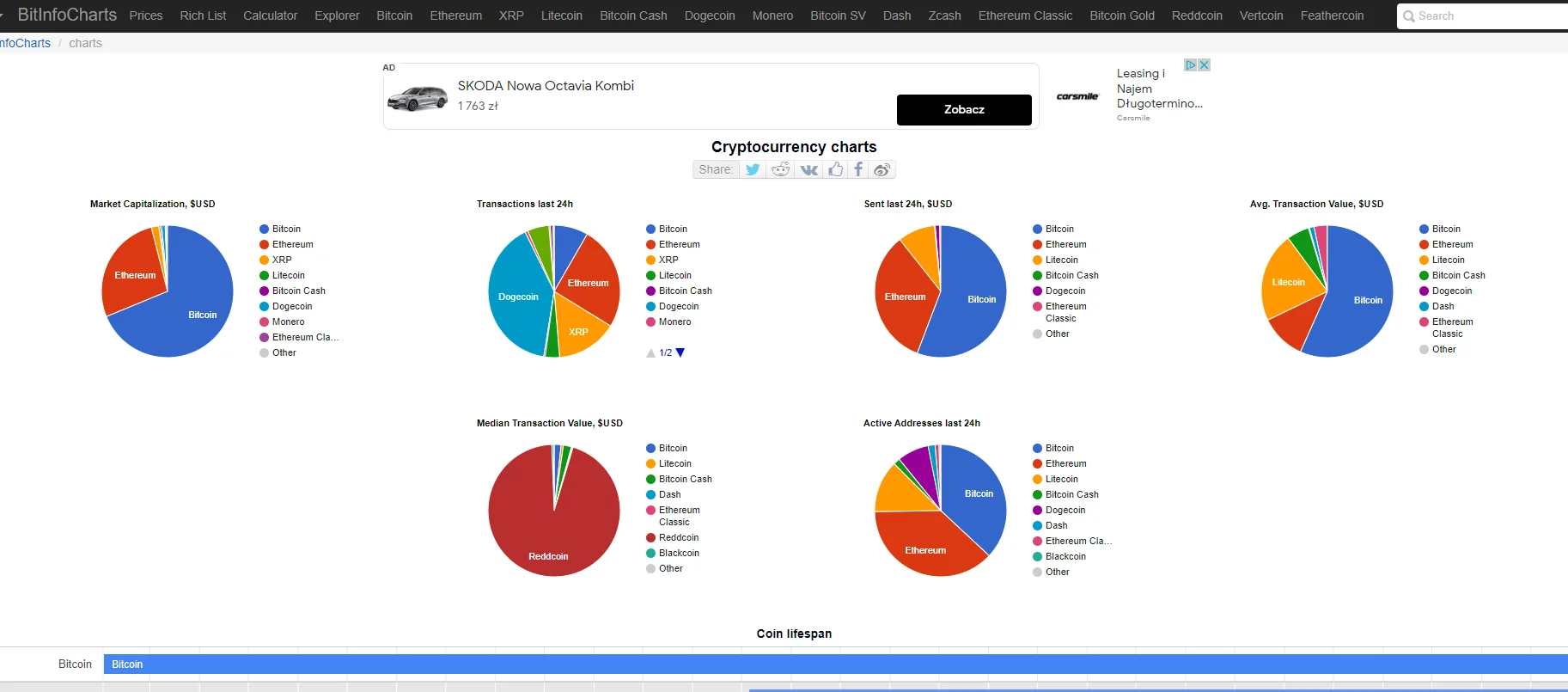The height and width of the screenshot is (692, 1568).
Task: Click the Zobacz ad button
Action: [x=964, y=110]
